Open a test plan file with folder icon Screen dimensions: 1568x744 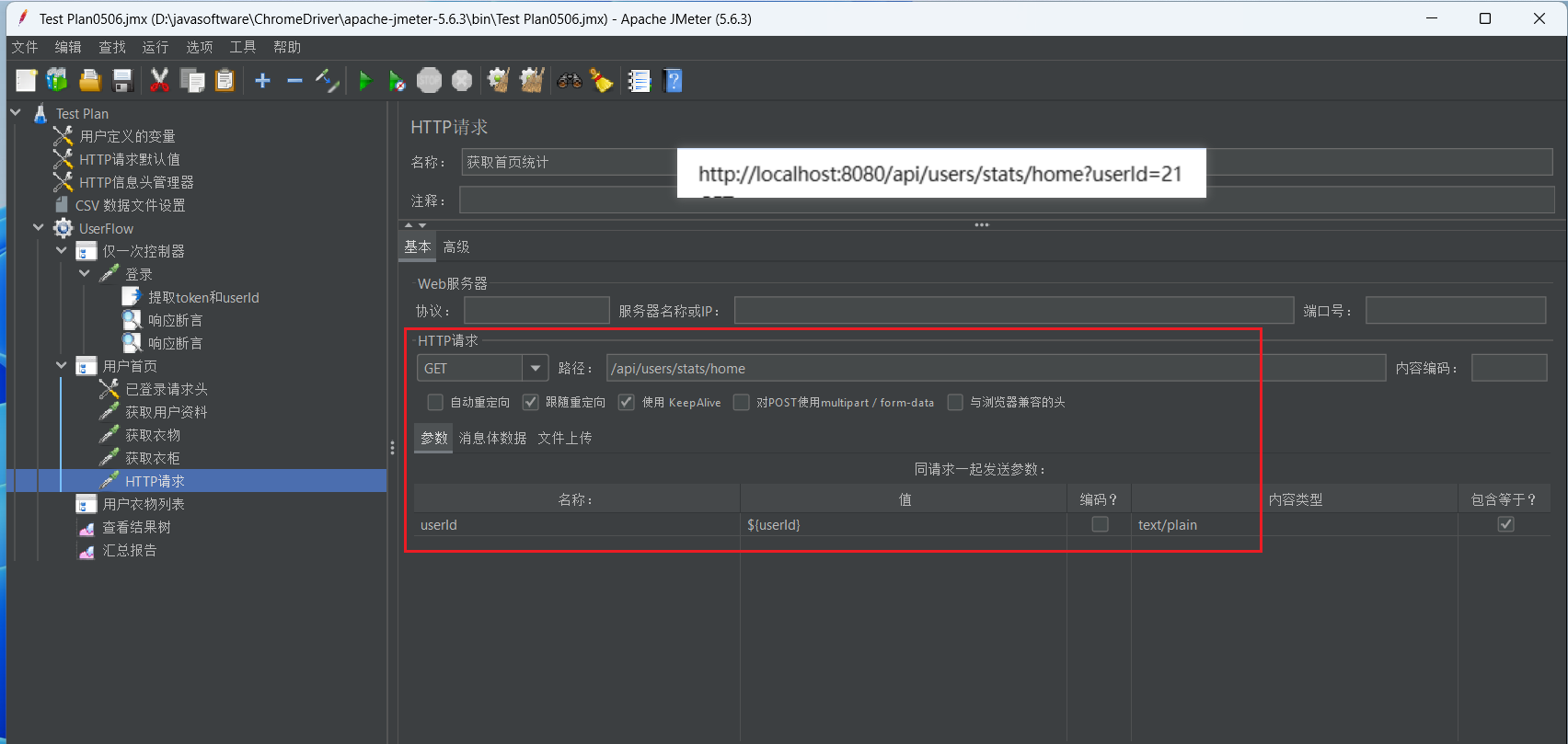90,81
